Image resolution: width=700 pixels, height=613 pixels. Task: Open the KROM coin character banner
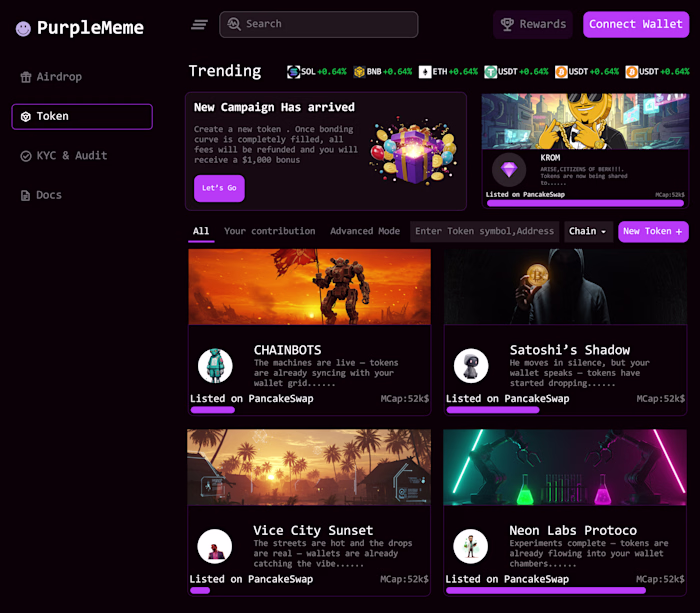585,121
